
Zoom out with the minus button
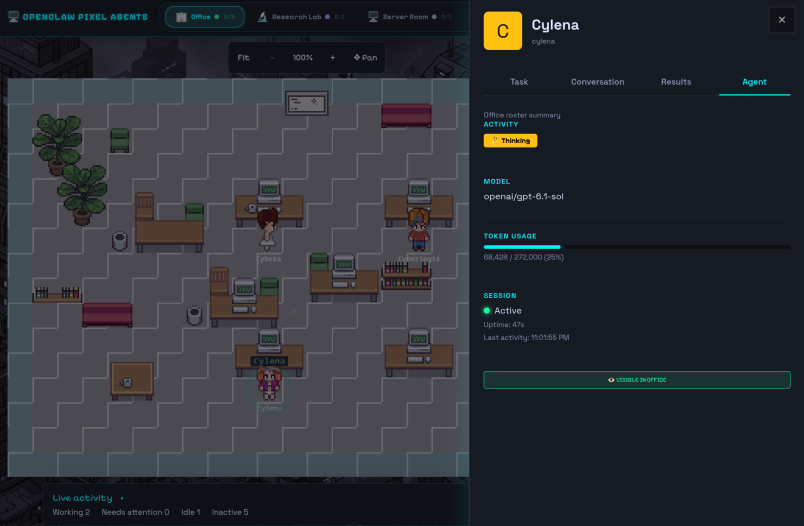click(x=273, y=57)
